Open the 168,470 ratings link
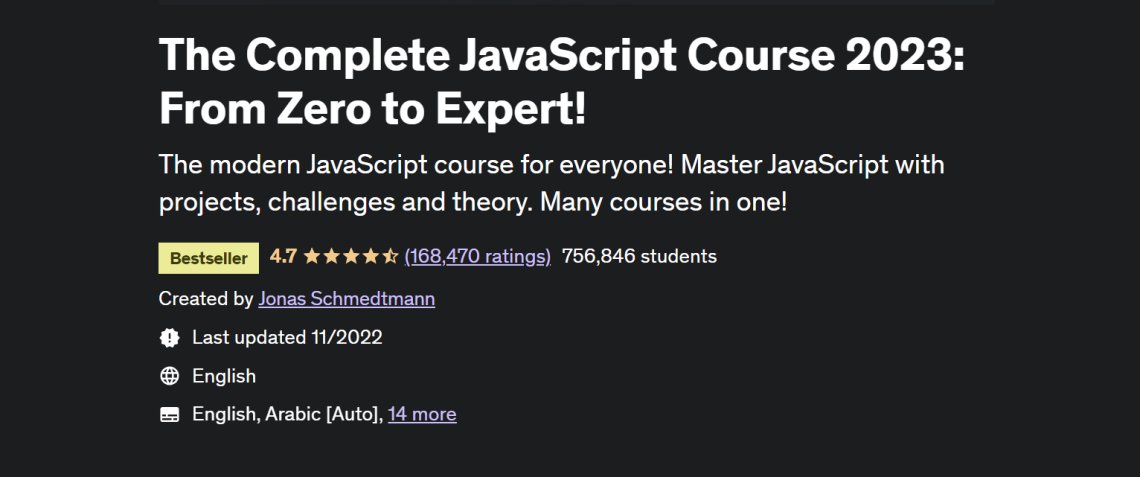 click(x=477, y=257)
